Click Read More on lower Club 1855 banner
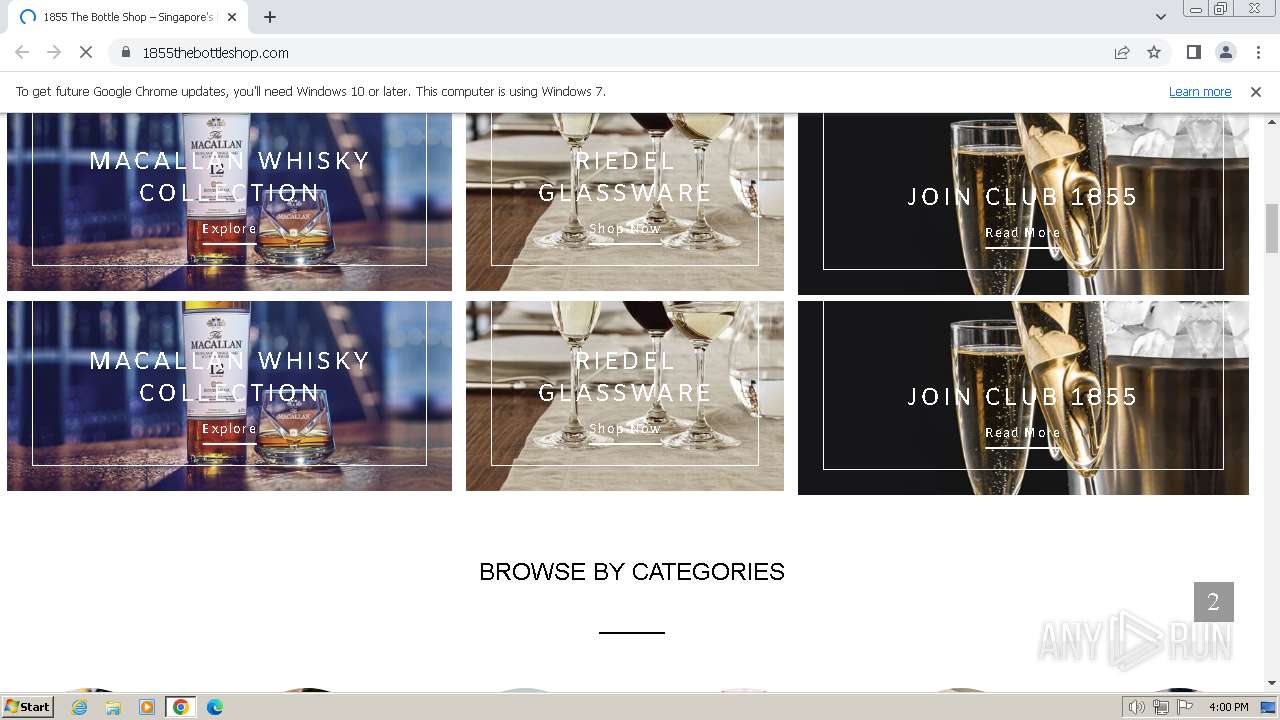 pos(1023,434)
